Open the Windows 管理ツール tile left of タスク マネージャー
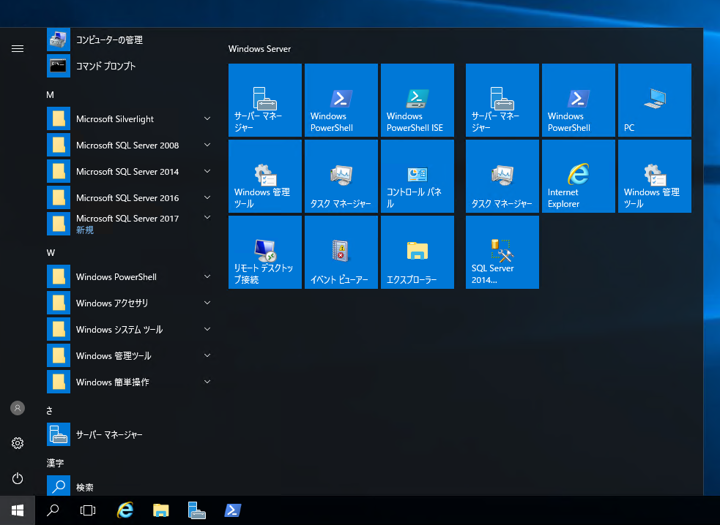Viewport: 720px width, 525px height. 265,176
